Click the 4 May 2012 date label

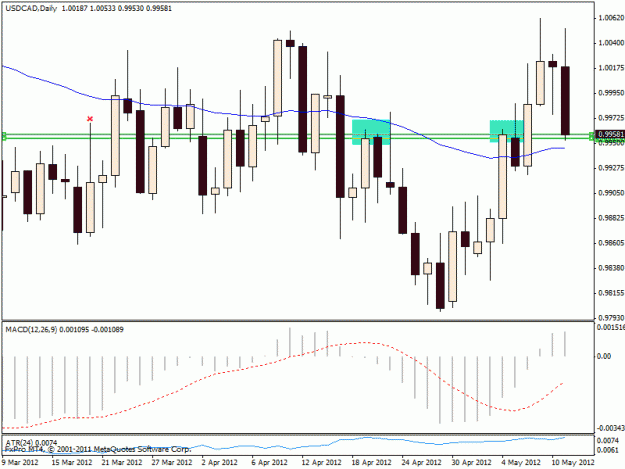pos(521,462)
